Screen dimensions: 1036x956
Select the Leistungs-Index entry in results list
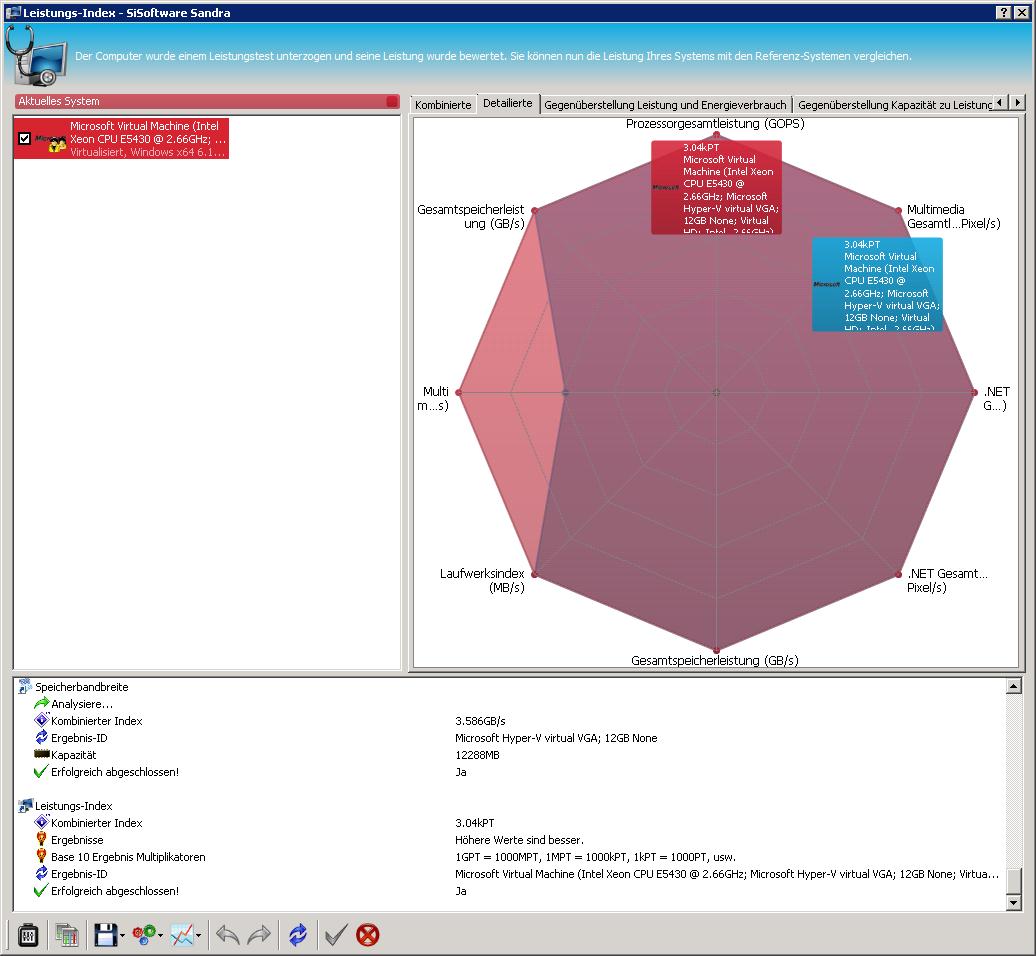point(73,806)
